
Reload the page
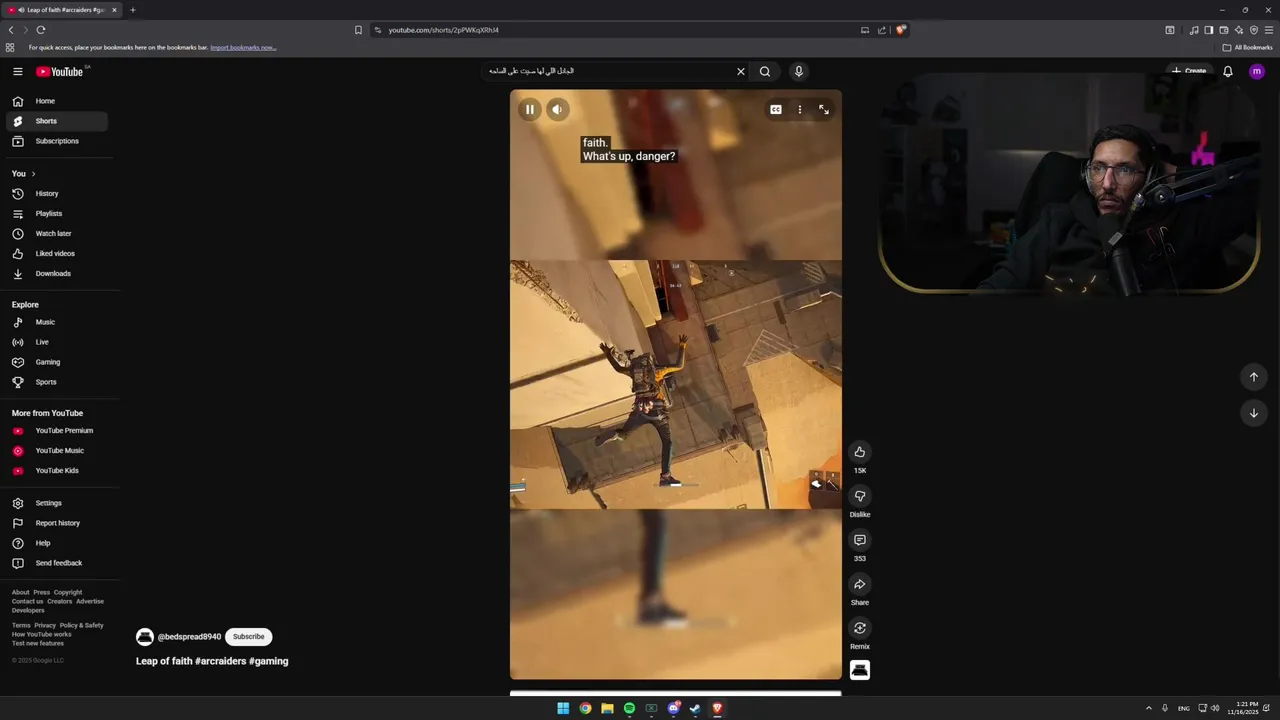[41, 30]
